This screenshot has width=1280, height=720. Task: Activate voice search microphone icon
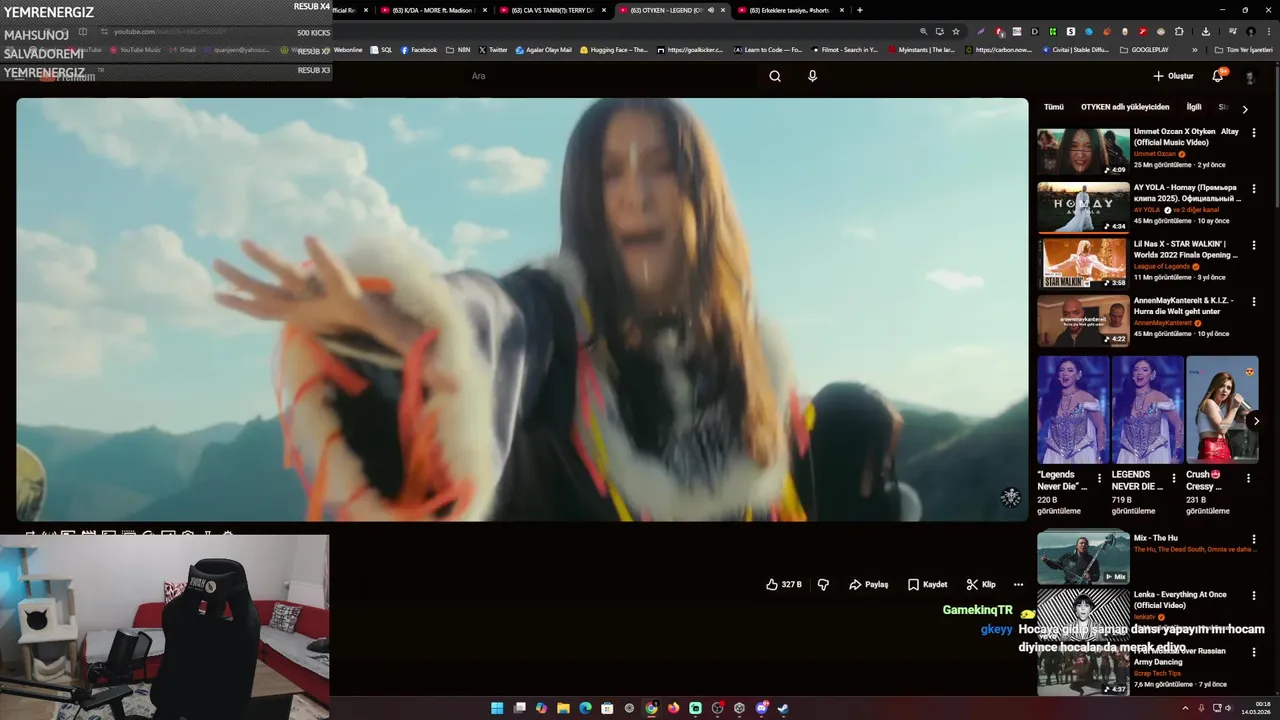tap(812, 76)
